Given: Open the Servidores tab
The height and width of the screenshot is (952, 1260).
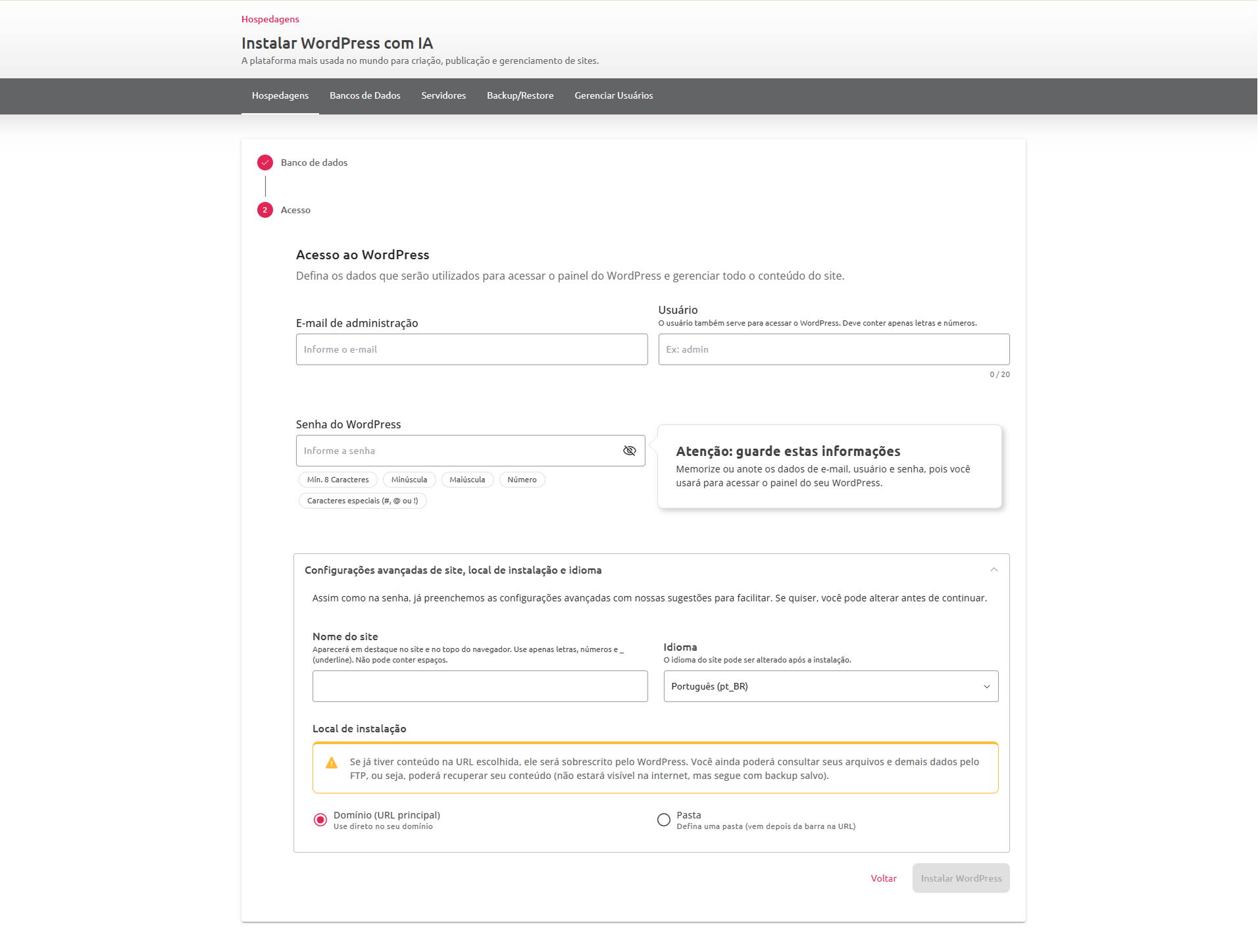Looking at the screenshot, I should point(443,96).
